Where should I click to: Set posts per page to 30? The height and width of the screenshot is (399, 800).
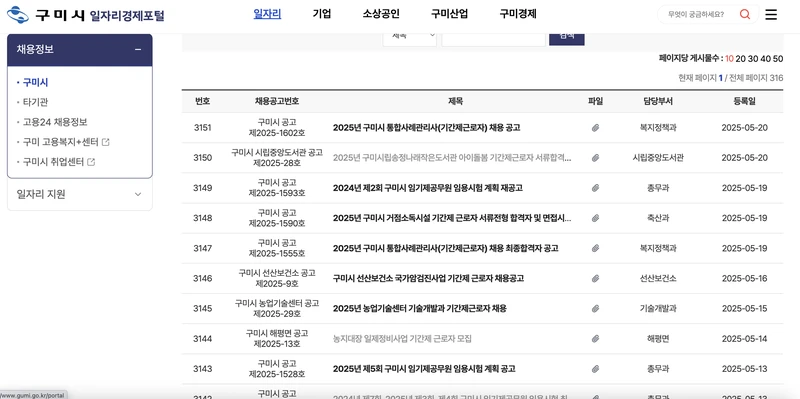(x=753, y=59)
